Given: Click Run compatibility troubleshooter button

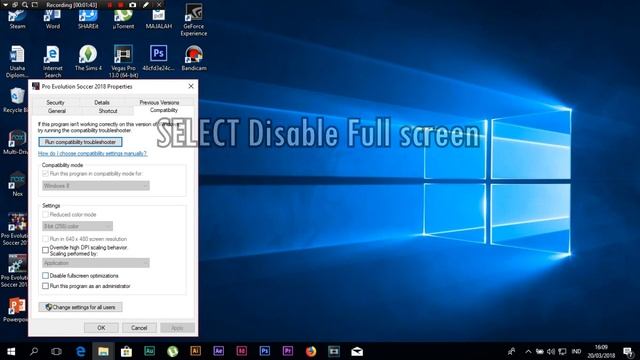Looking at the screenshot, I should click(x=80, y=142).
